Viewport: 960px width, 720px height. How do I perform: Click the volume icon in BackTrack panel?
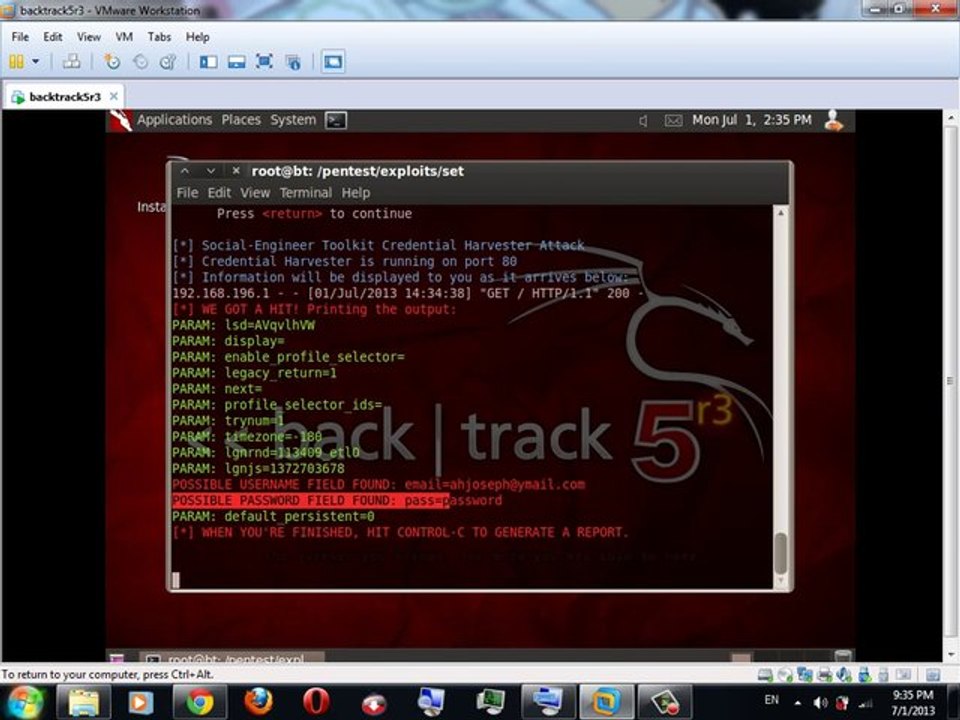pyautogui.click(x=643, y=121)
